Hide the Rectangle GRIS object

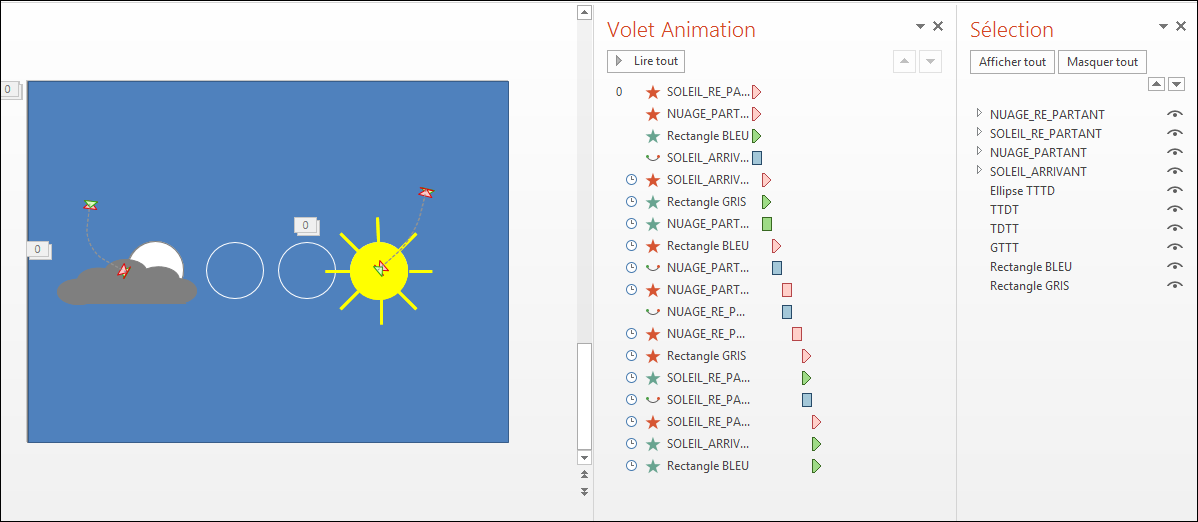point(1174,286)
